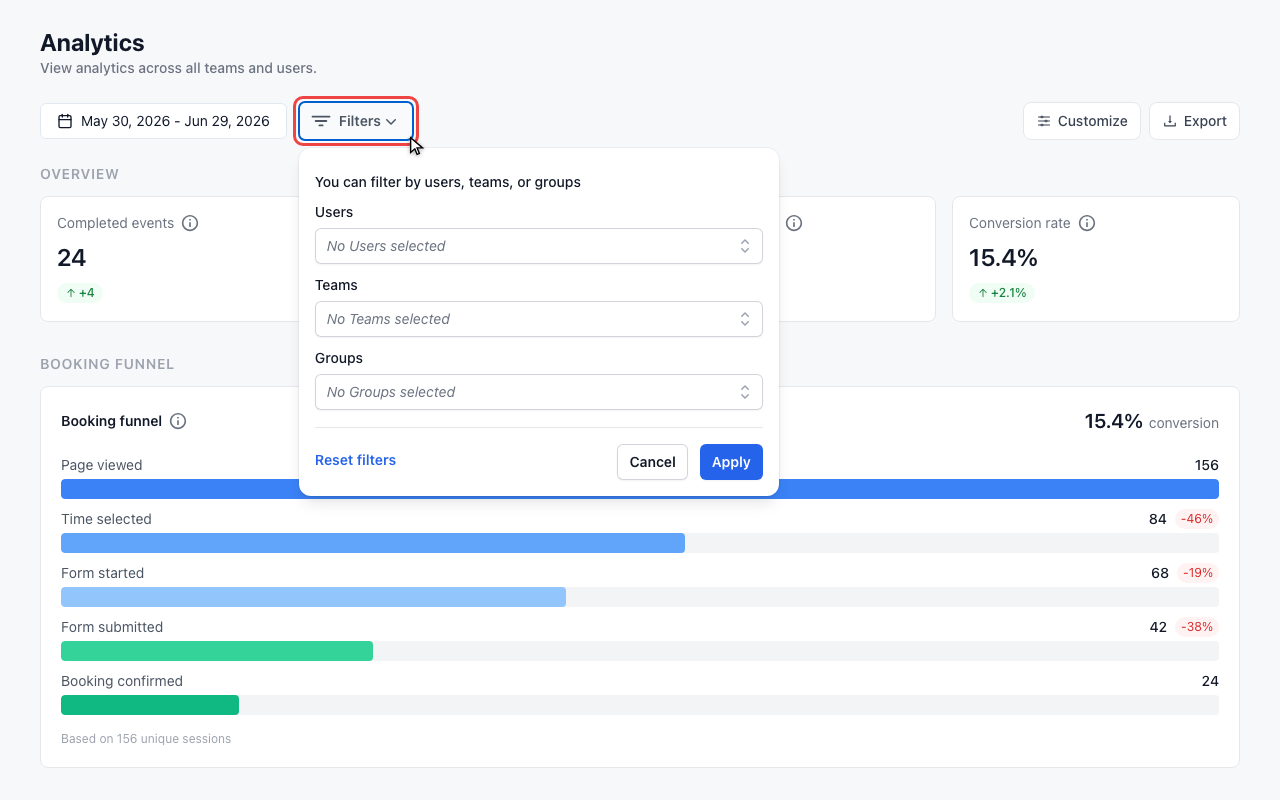Cancel the filter popup
1280x800 pixels.
pyautogui.click(x=652, y=462)
